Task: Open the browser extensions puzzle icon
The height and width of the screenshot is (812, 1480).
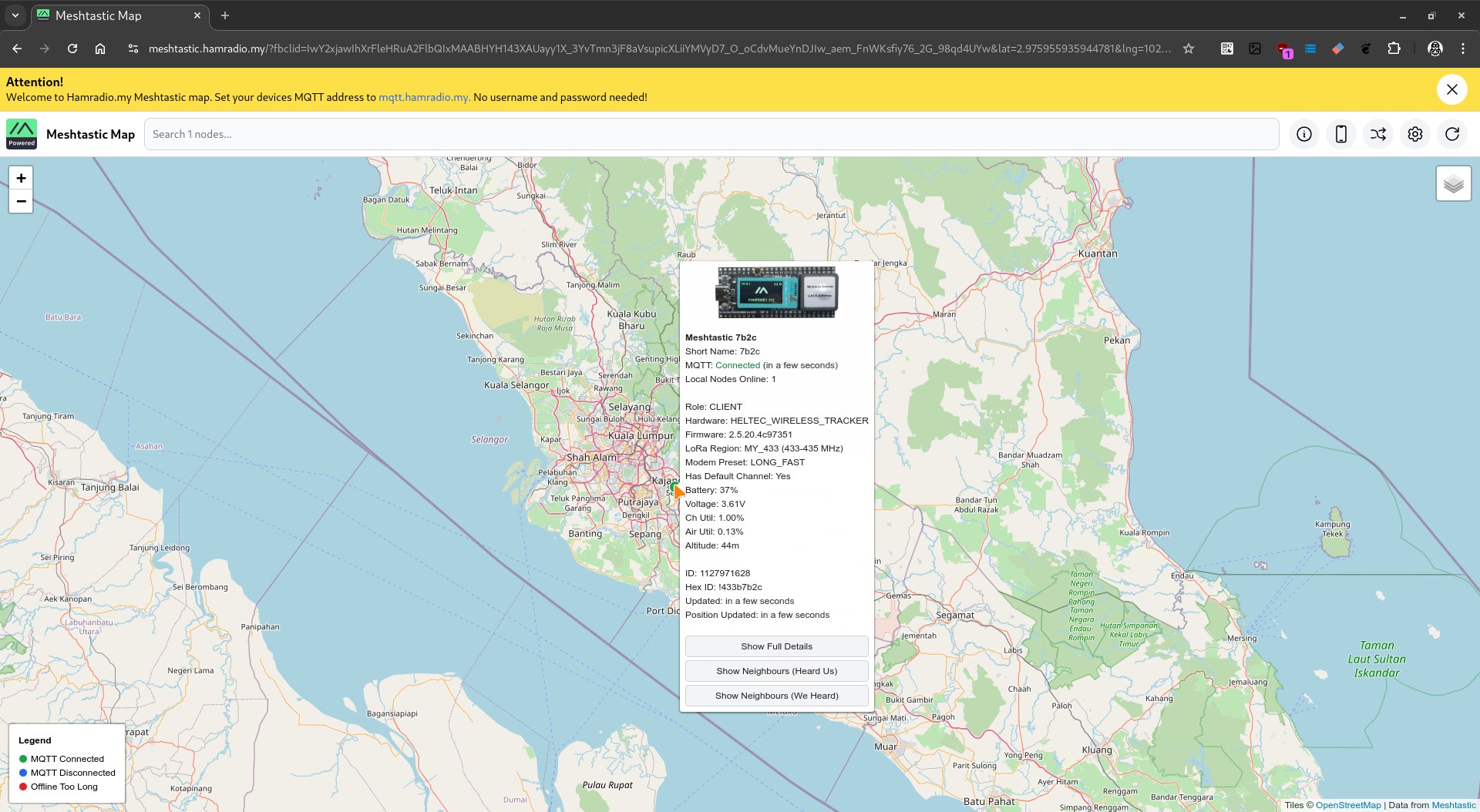Action: [1394, 49]
